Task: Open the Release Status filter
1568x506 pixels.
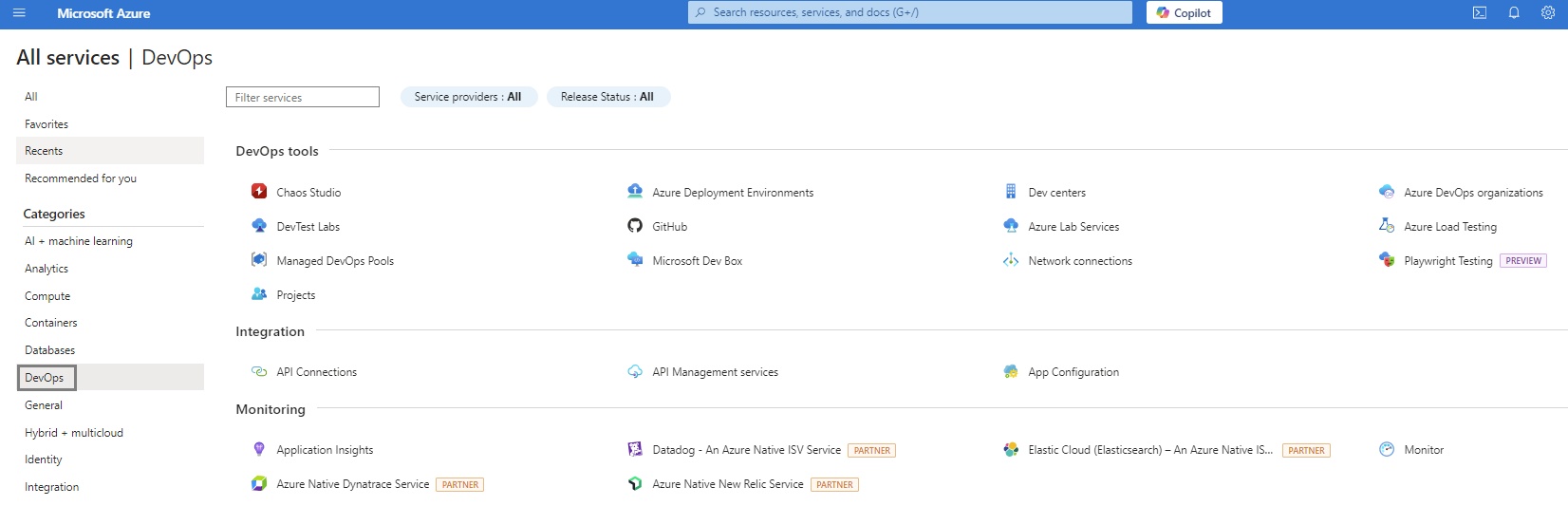Action: pyautogui.click(x=607, y=97)
